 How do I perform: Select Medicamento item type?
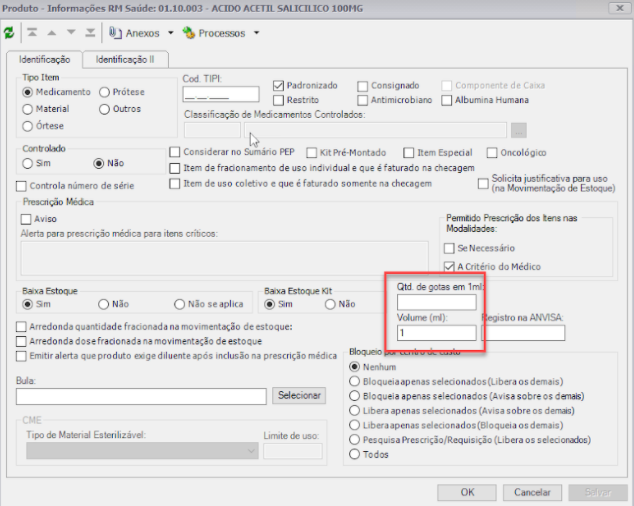pyautogui.click(x=27, y=92)
